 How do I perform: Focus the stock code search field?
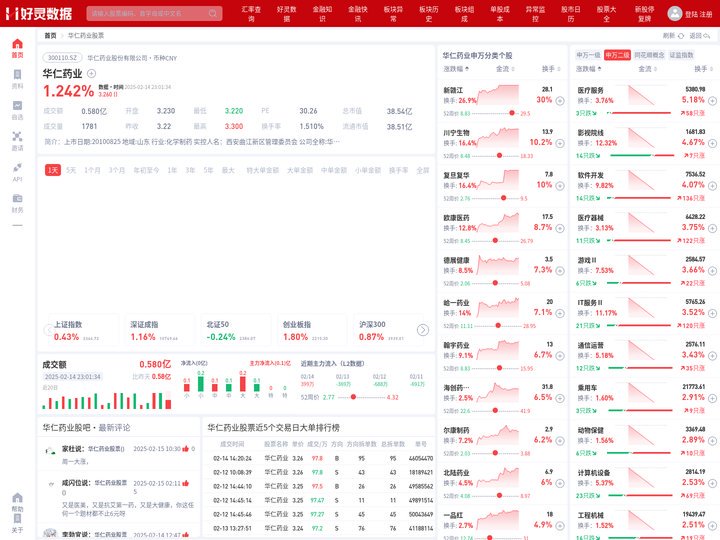[154, 13]
